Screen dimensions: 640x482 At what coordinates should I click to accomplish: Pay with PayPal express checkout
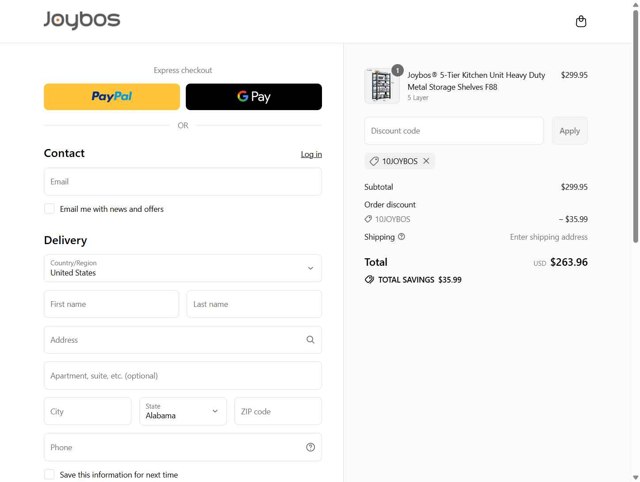(x=112, y=97)
